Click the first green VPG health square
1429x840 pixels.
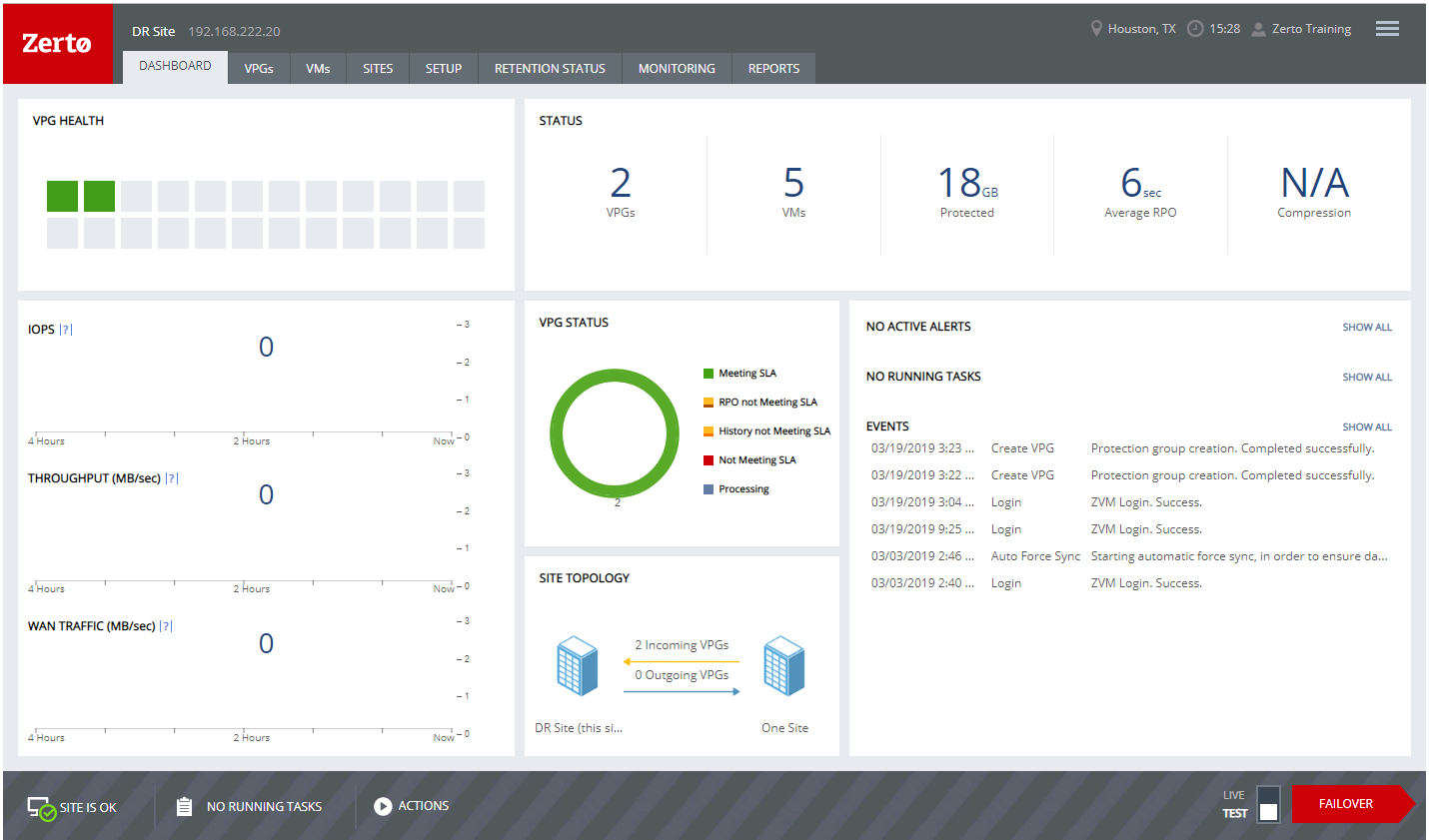point(62,196)
